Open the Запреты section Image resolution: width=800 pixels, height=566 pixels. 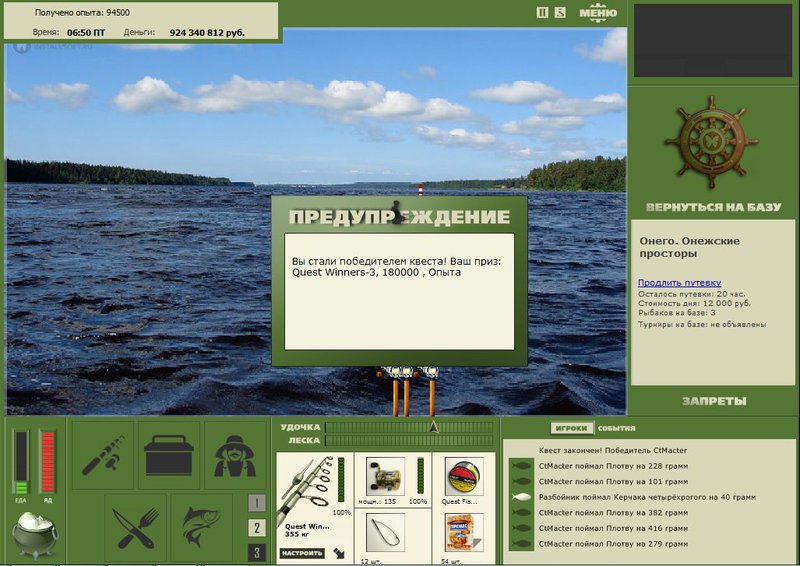click(714, 402)
